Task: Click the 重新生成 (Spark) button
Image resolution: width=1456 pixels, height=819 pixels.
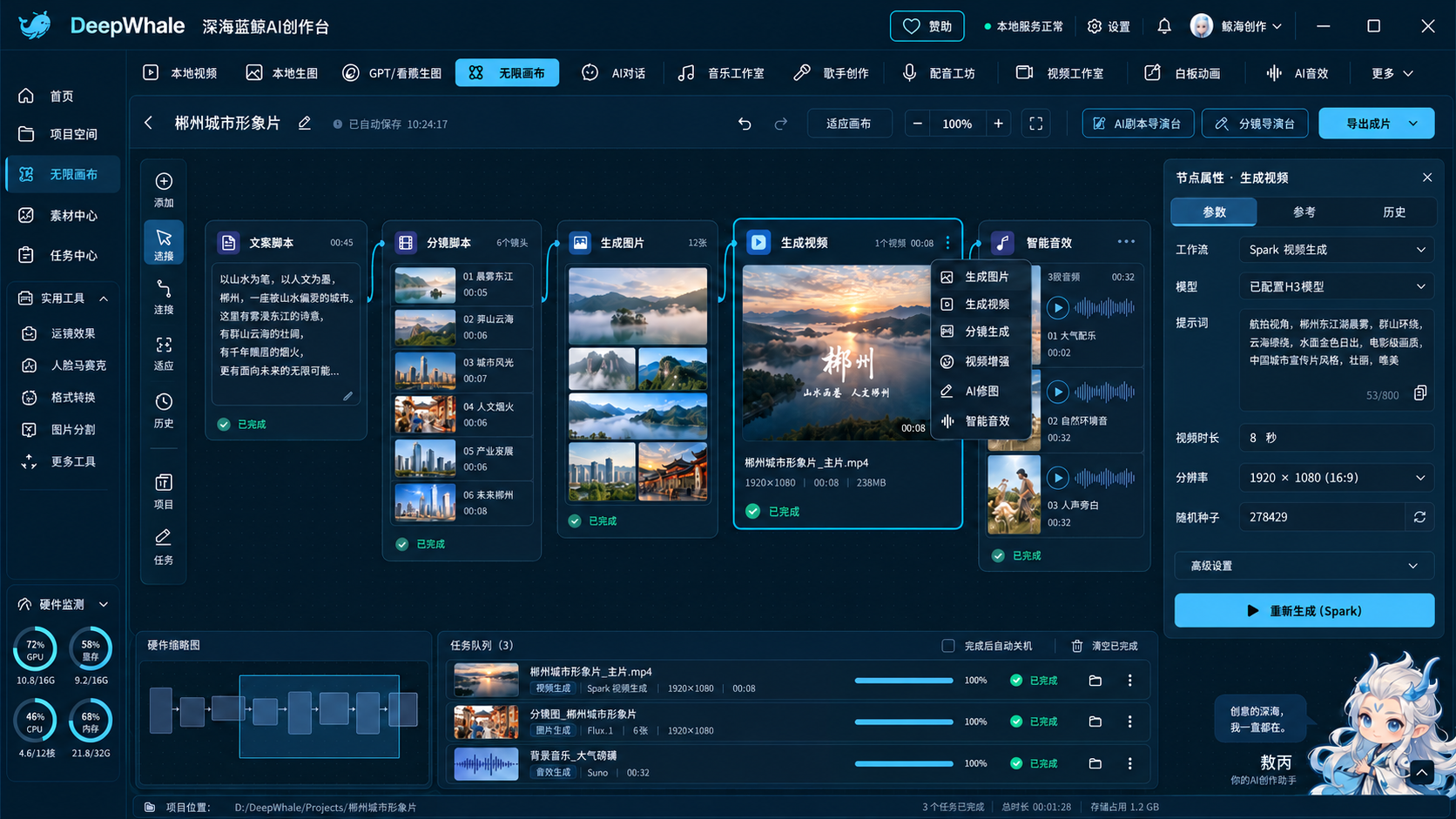Action: click(x=1304, y=611)
